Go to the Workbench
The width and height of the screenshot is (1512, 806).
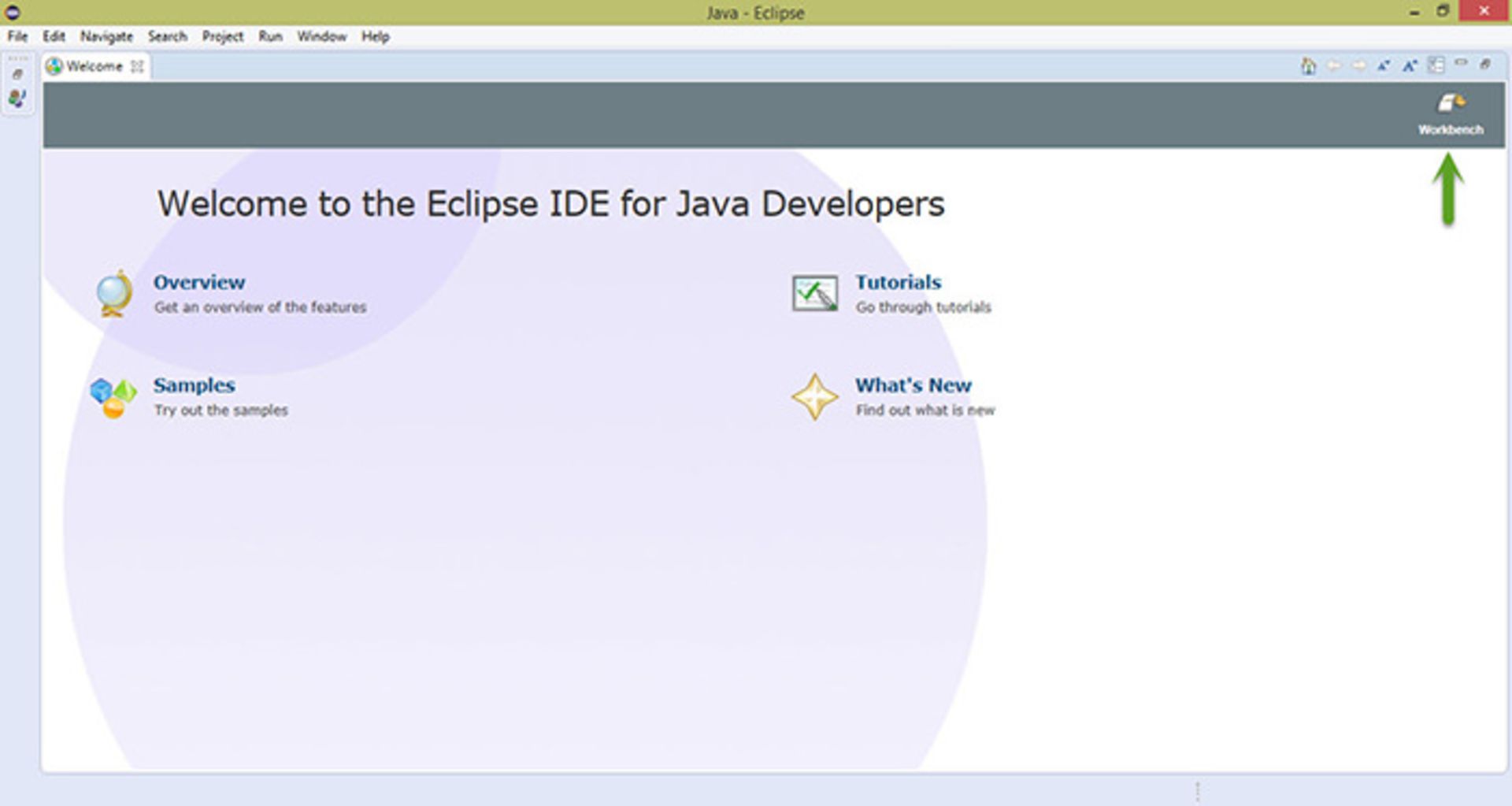pos(1451,113)
